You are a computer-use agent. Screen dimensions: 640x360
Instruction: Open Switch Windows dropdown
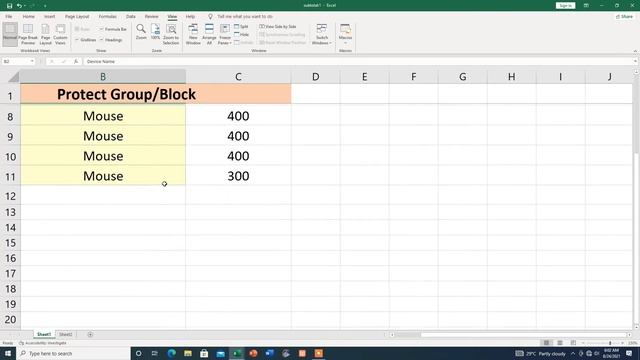322,34
